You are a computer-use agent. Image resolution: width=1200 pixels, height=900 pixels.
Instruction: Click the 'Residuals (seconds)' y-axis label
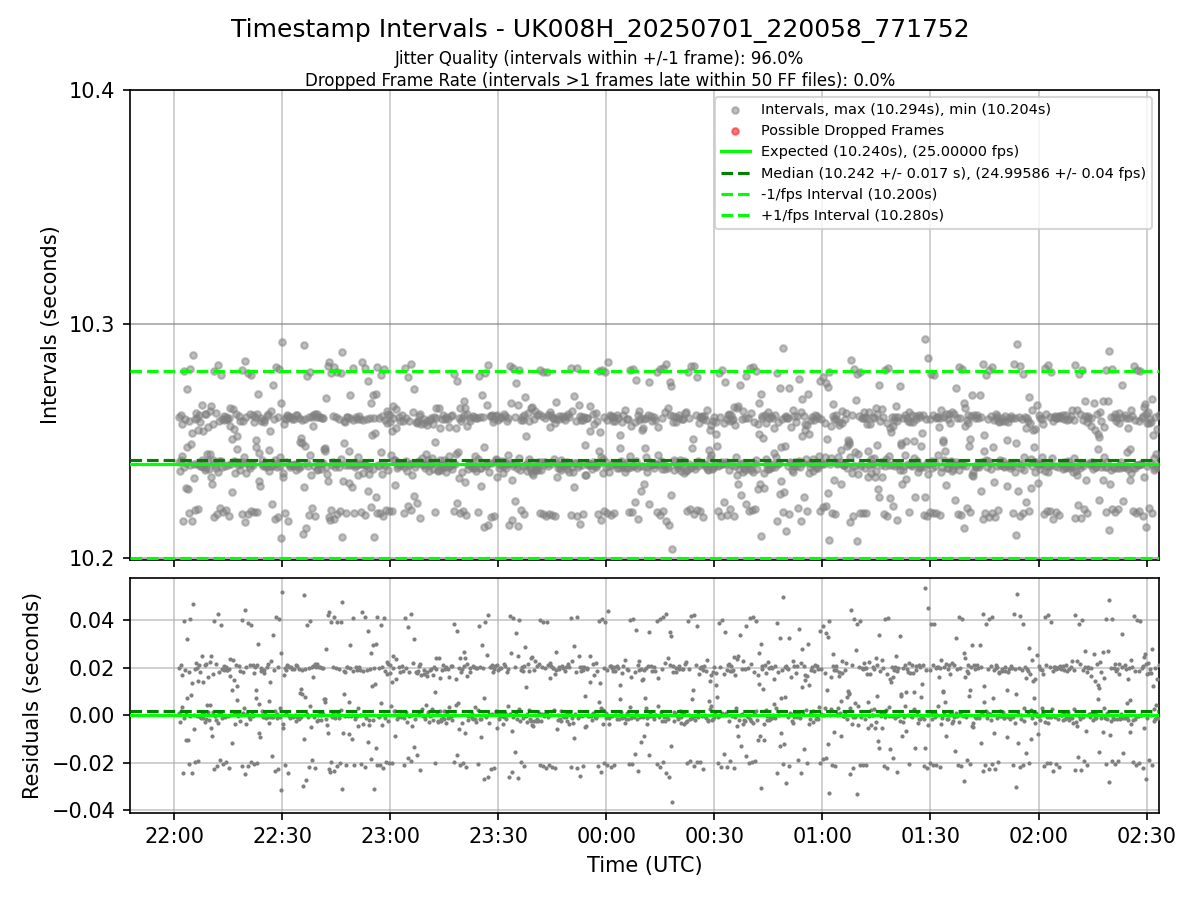tap(31, 696)
